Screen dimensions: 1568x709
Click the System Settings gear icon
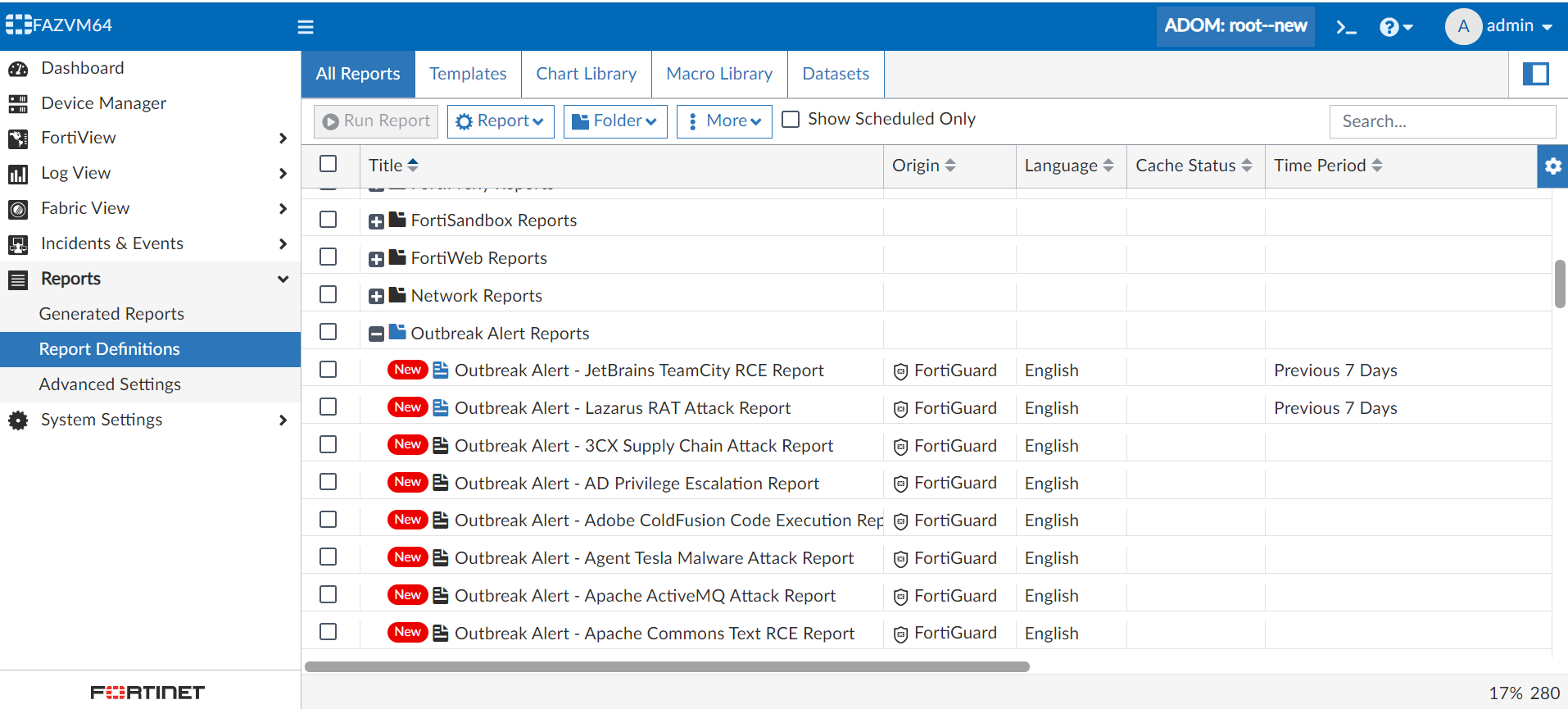pos(18,420)
